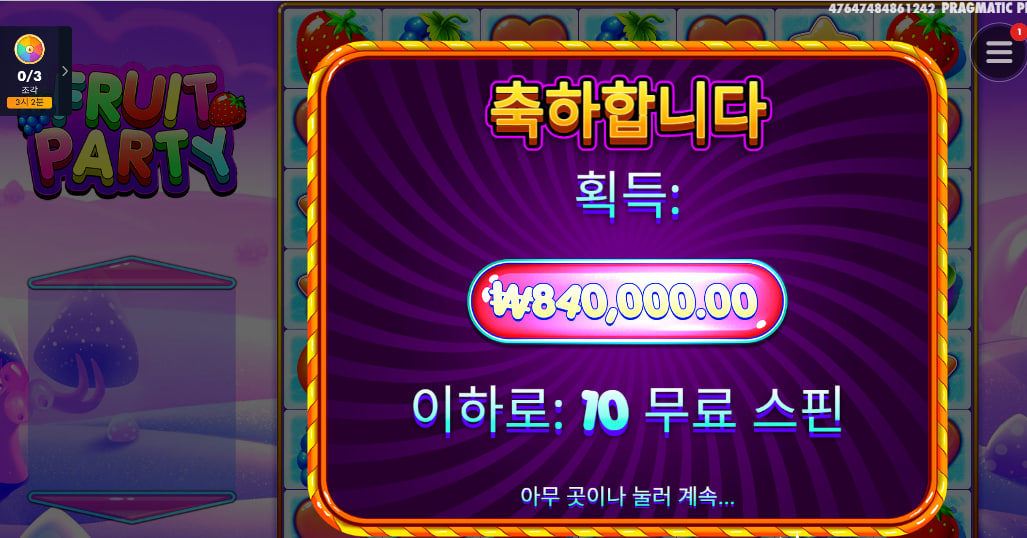Click the 0/3 조각 pieces counter
The width and height of the screenshot is (1027, 538).
pos(29,81)
